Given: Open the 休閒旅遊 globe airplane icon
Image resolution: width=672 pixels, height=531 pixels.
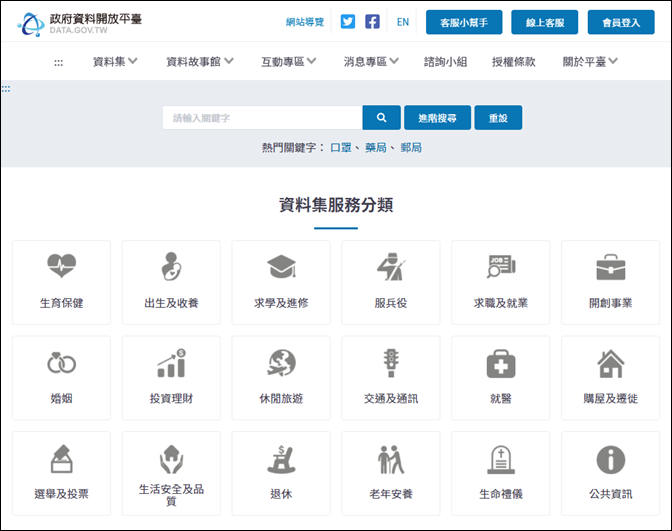Looking at the screenshot, I should click(281, 363).
